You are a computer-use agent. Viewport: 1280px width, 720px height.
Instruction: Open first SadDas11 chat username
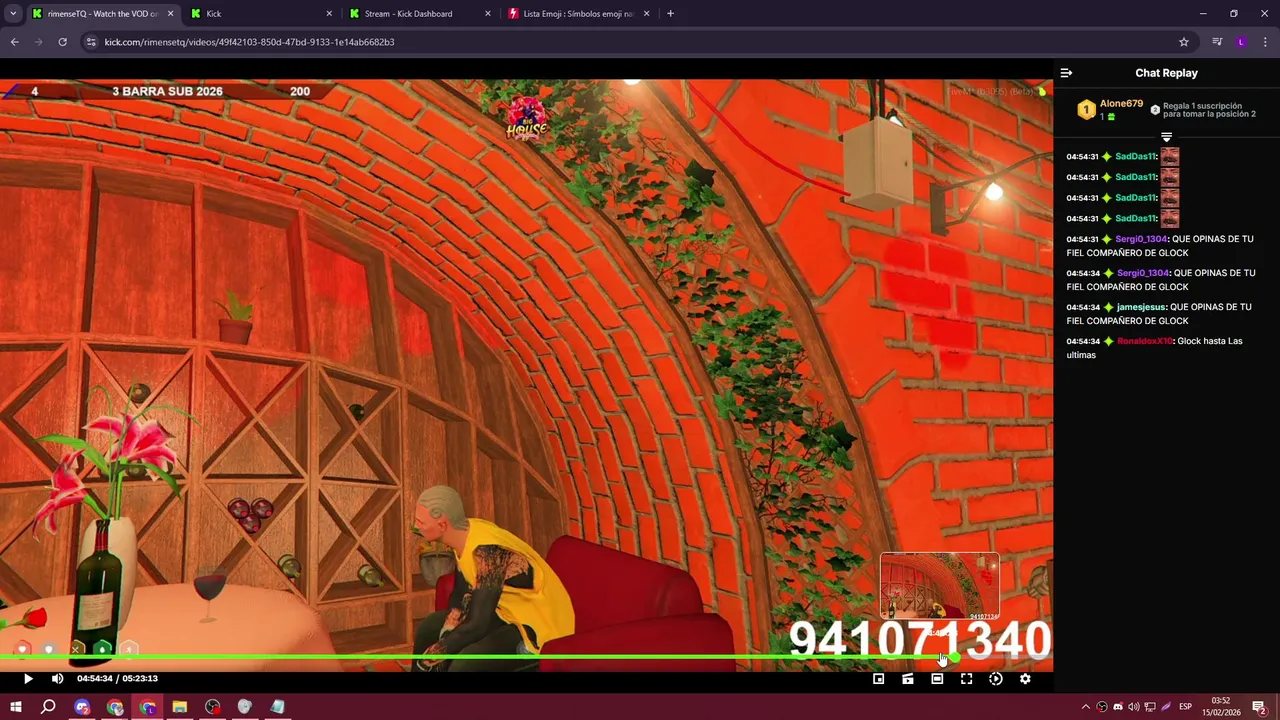pyautogui.click(x=1135, y=157)
